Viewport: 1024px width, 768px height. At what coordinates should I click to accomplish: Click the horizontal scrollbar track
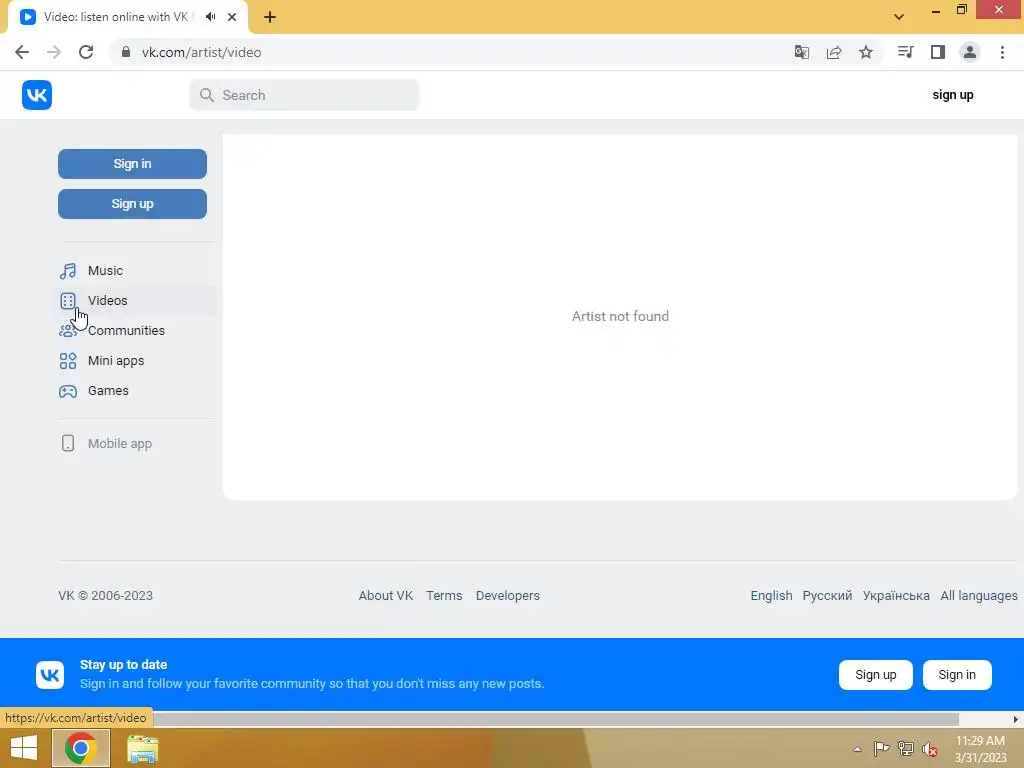556,719
